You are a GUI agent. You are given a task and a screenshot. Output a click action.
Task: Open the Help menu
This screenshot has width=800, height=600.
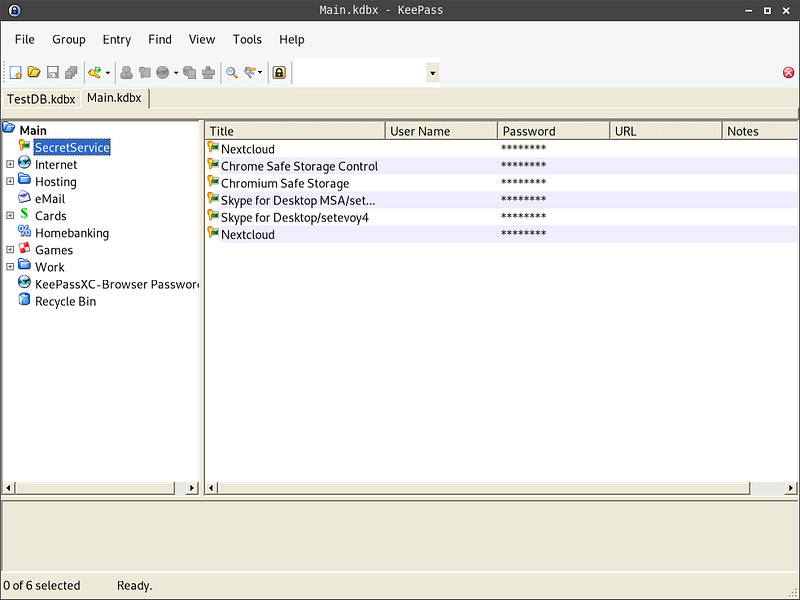coord(291,39)
